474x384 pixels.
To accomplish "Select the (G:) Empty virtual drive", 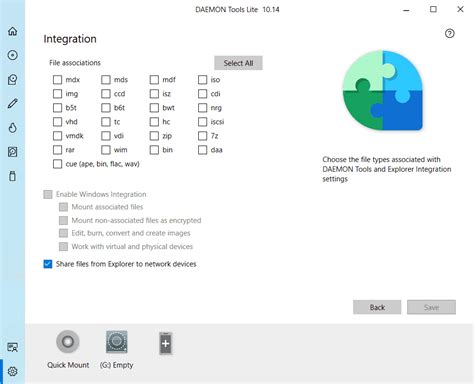I will [x=116, y=342].
